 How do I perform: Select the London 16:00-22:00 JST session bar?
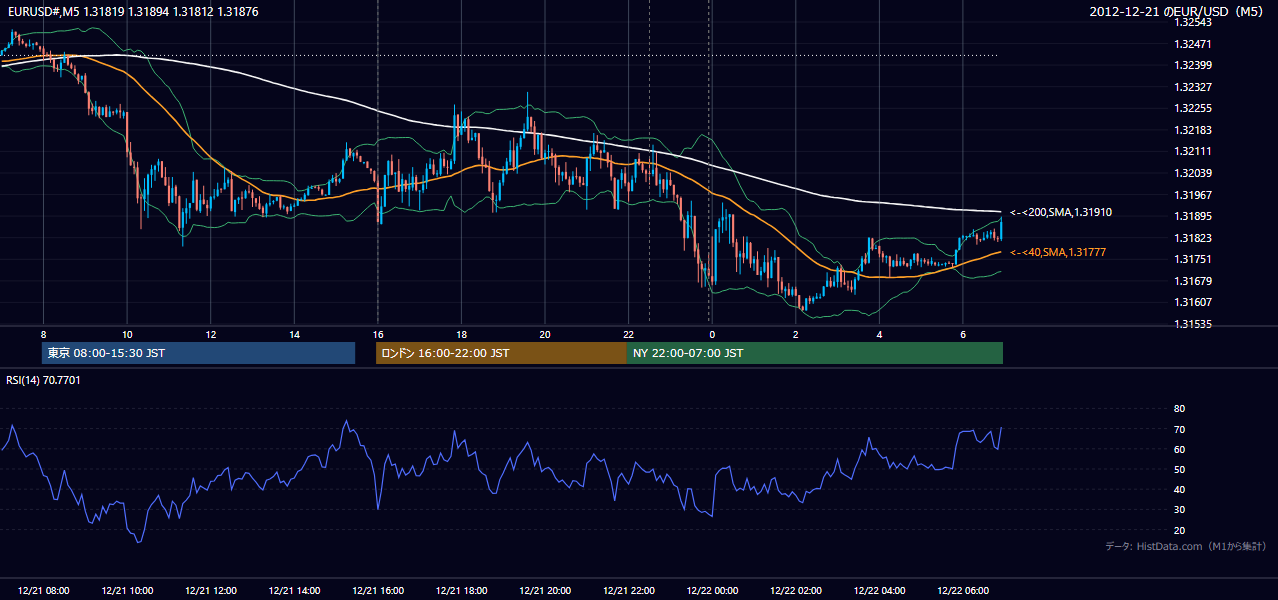coord(501,353)
